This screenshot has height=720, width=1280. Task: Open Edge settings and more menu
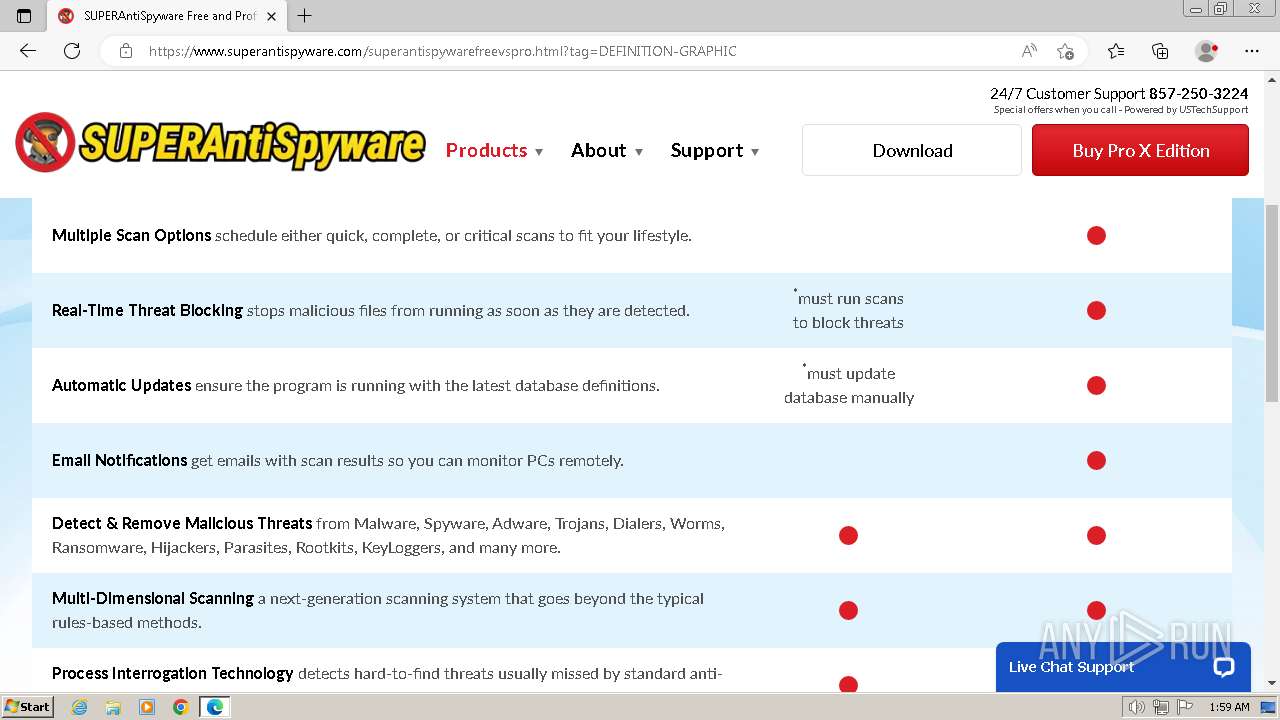(x=1252, y=51)
